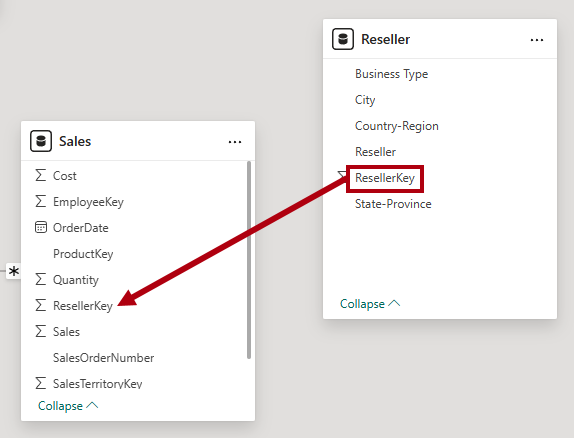This screenshot has height=438, width=574.
Task: Open the Sales table more options ellipsis
Action: pos(235,142)
